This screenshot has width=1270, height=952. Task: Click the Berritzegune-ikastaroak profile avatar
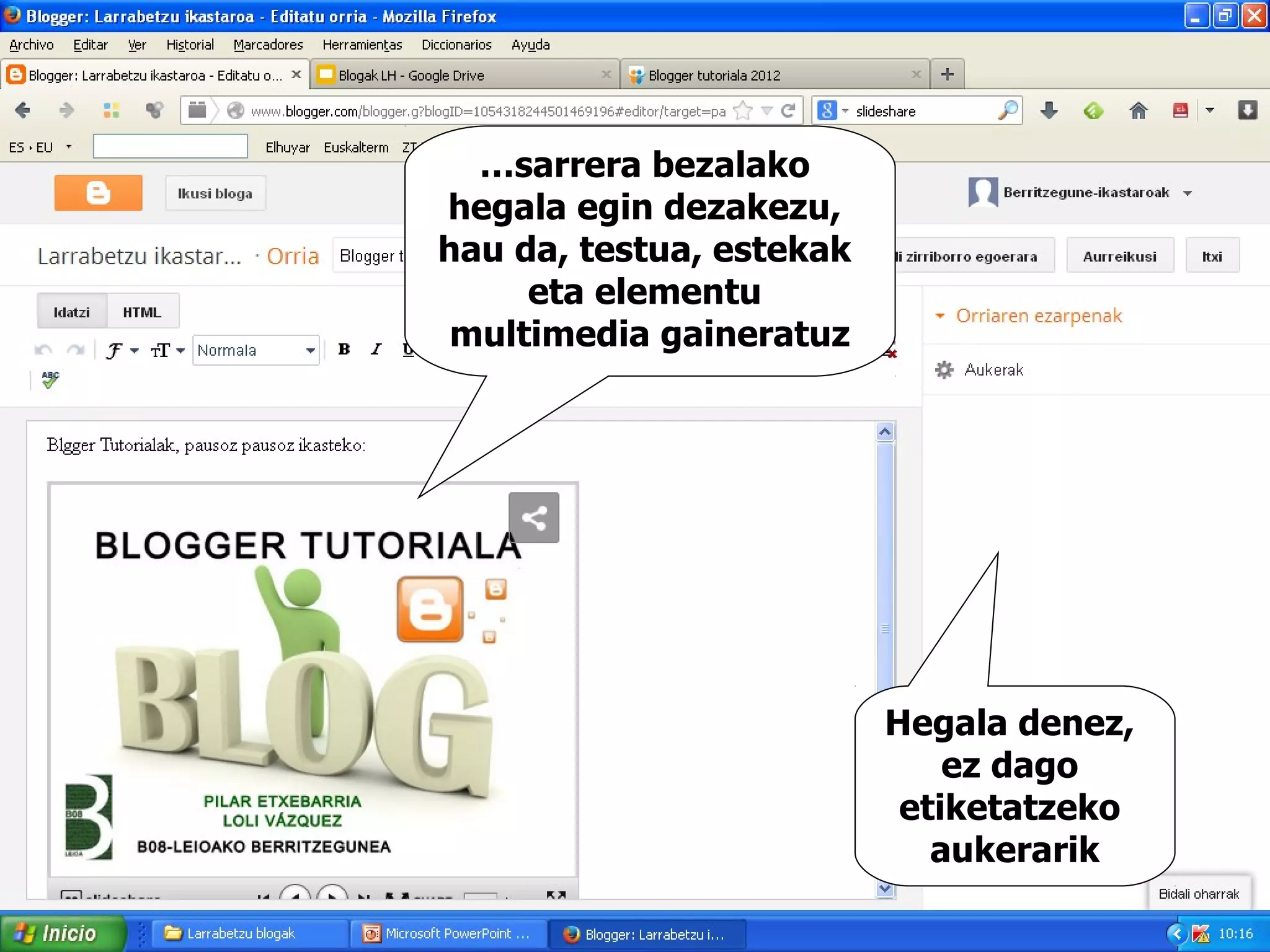(x=983, y=192)
